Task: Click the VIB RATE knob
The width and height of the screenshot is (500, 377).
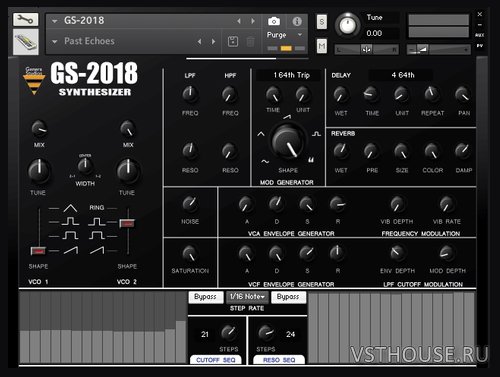Action: point(446,204)
